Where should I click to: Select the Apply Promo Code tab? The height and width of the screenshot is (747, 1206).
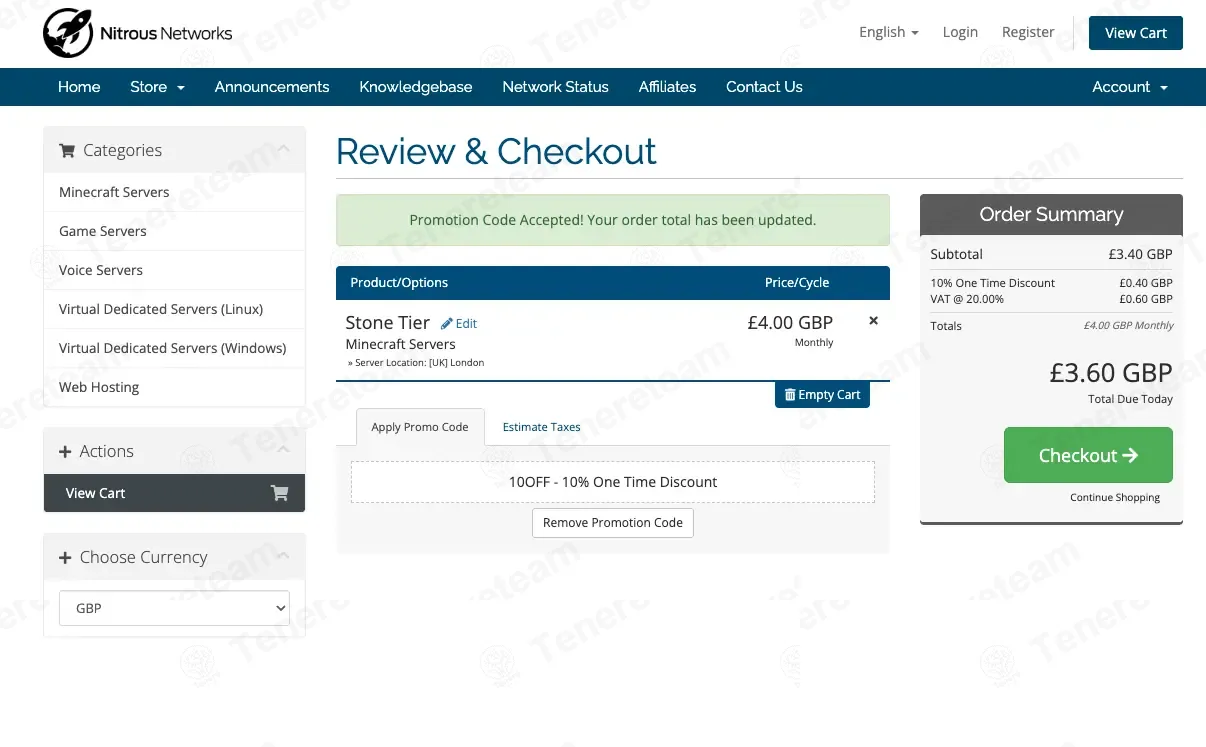tap(420, 427)
